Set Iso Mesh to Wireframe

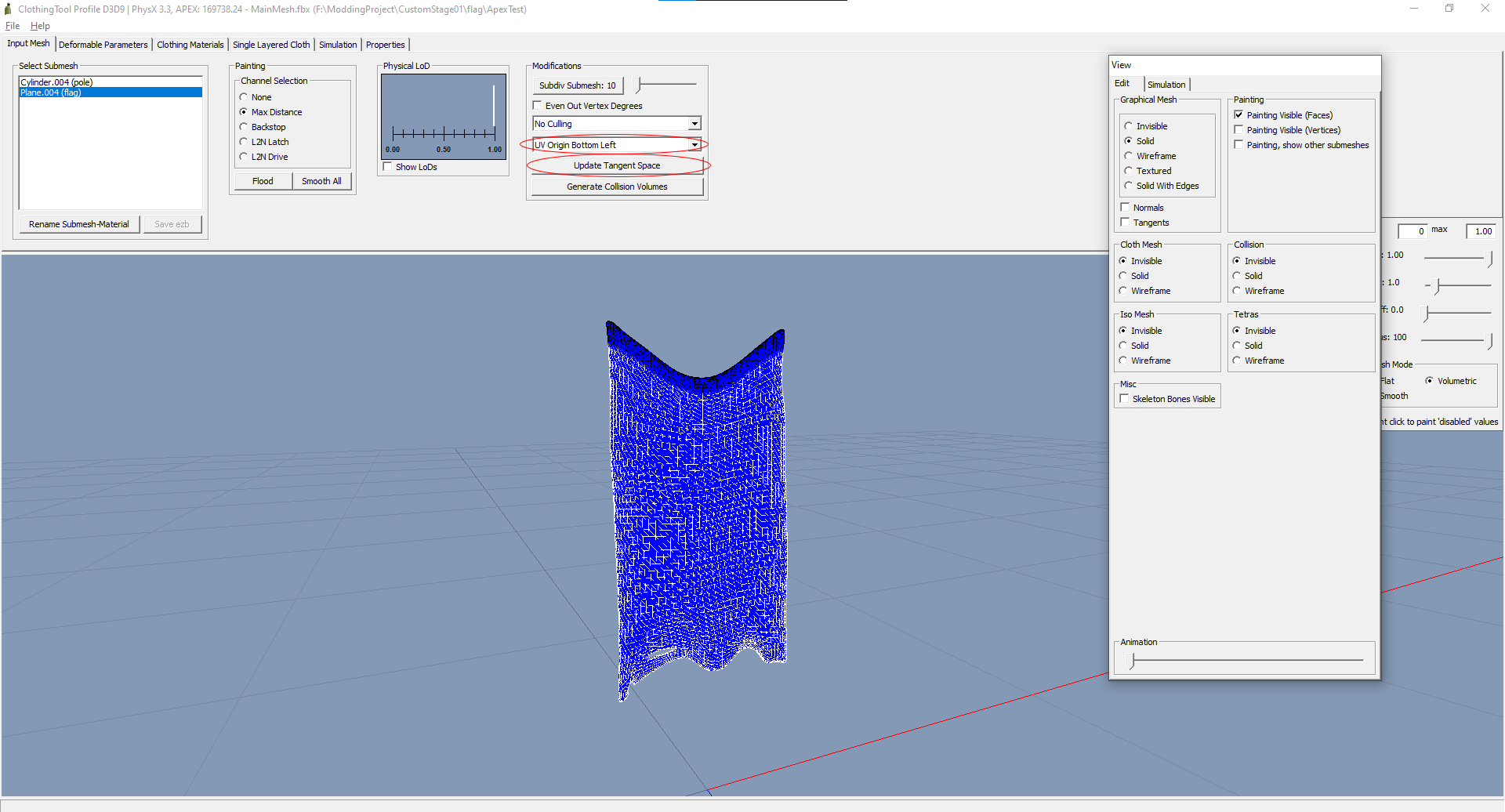1144,361
